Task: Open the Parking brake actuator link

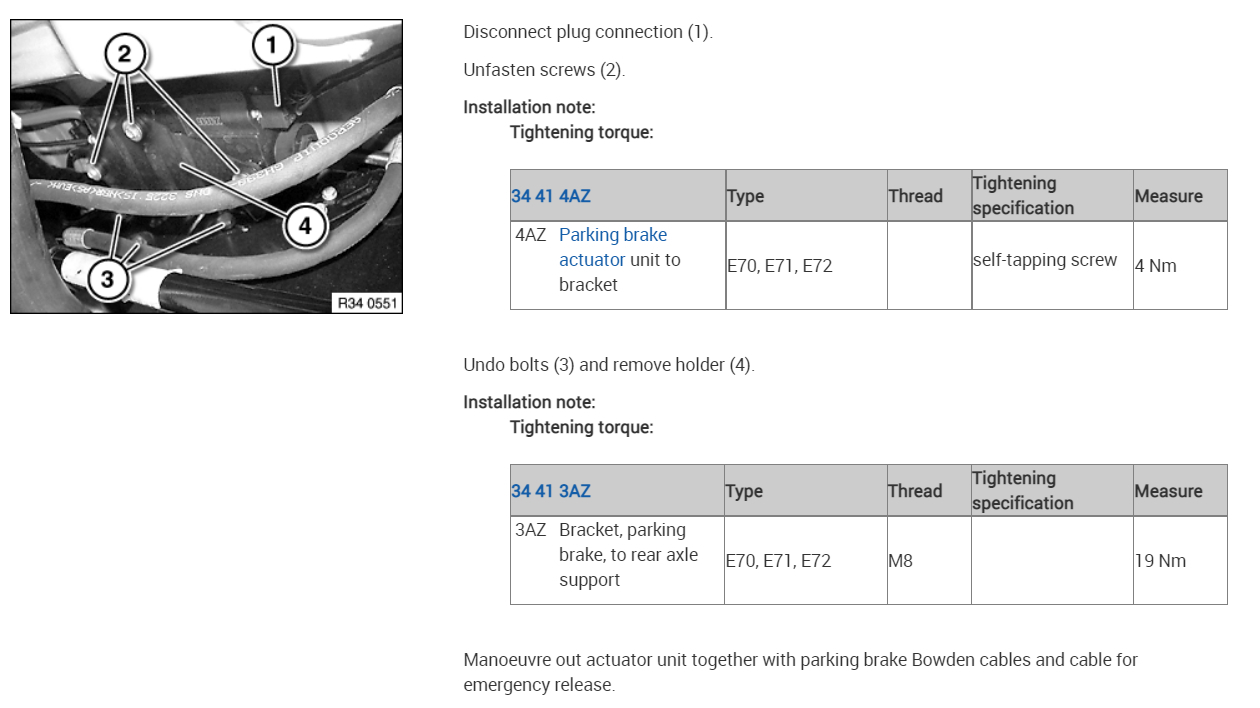Action: coord(612,247)
